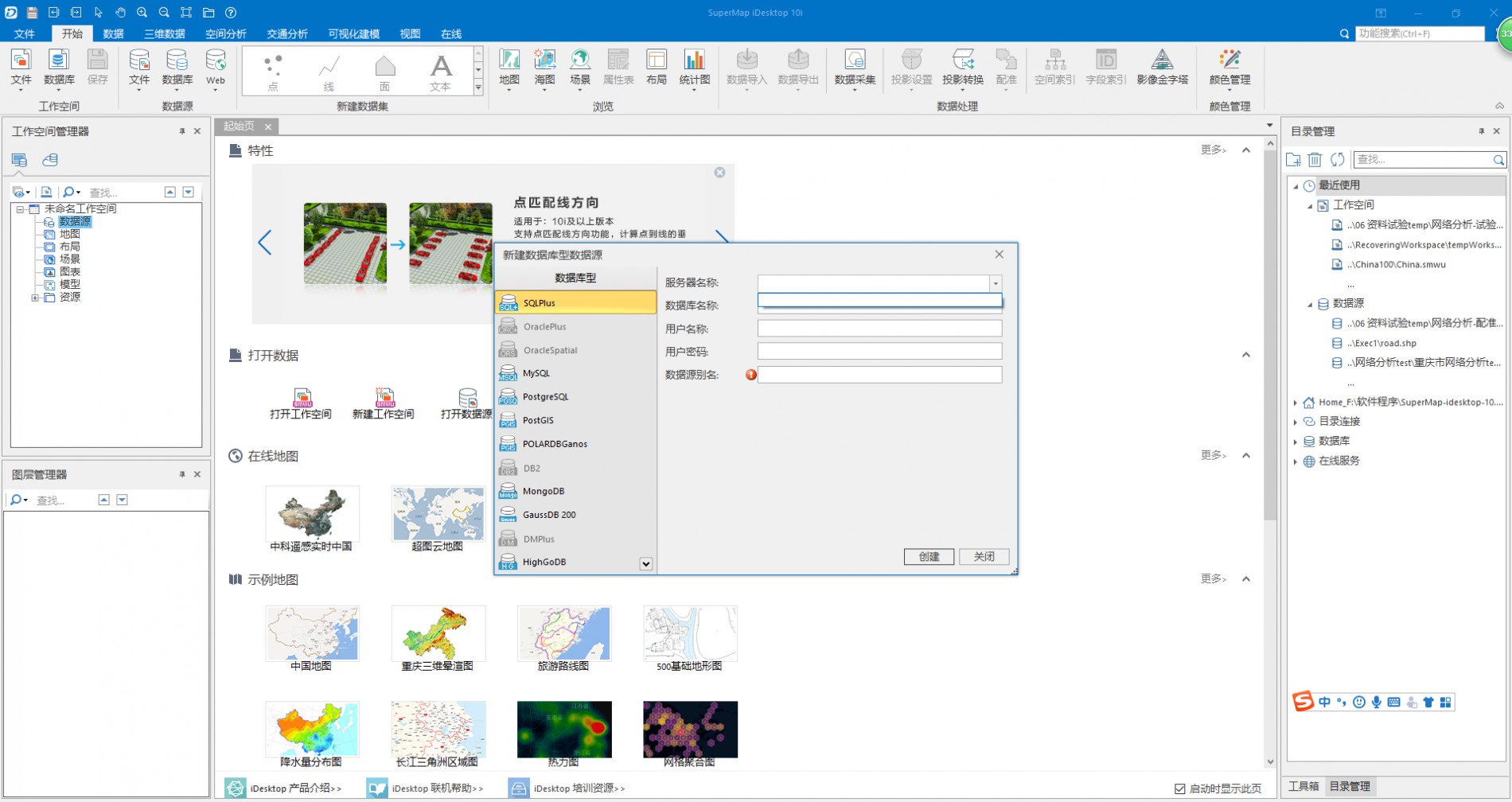Screen dimensions: 1512x802
Task: Expand the 目录连接 node
Action: [x=1296, y=422]
